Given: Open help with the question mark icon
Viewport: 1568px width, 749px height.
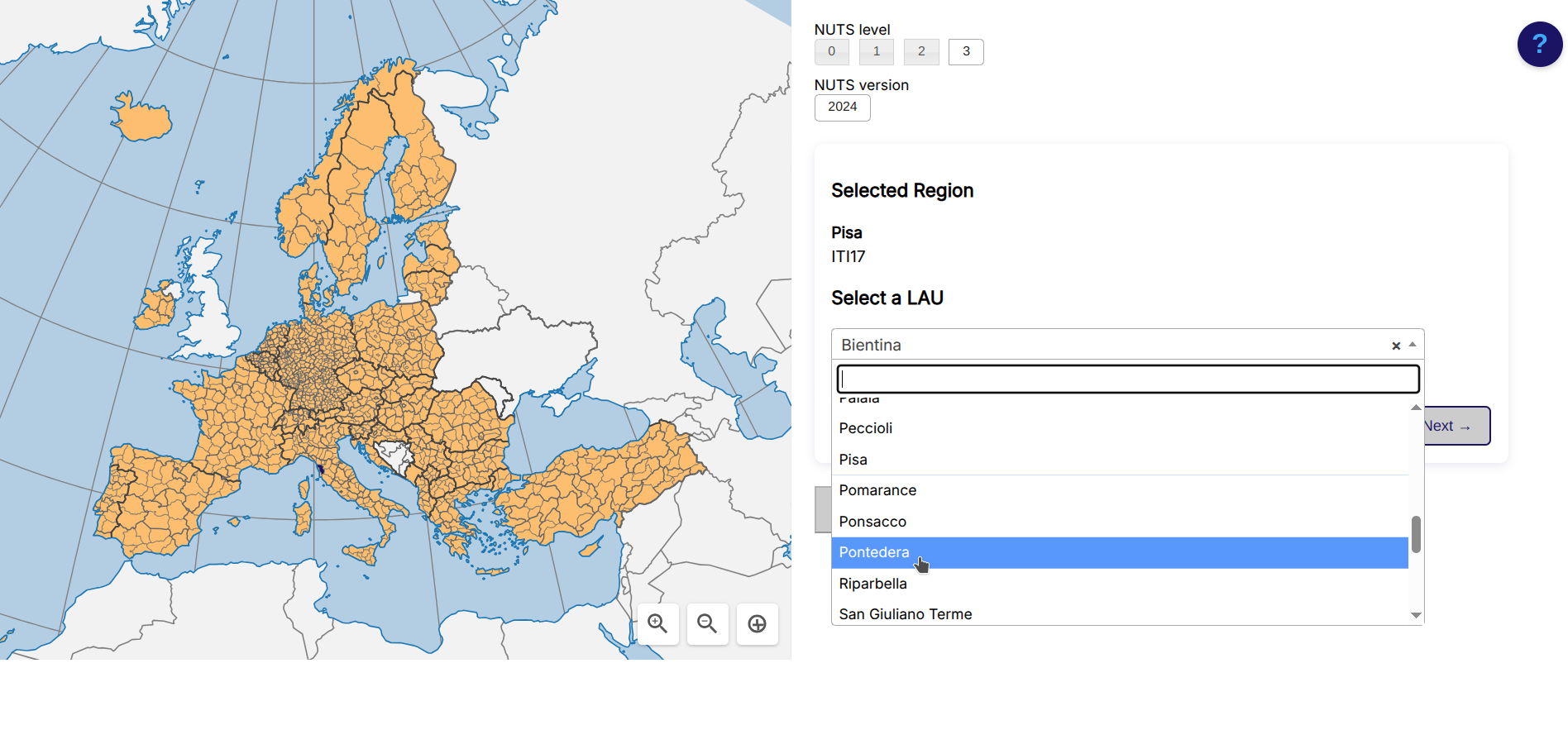Looking at the screenshot, I should click(x=1539, y=45).
